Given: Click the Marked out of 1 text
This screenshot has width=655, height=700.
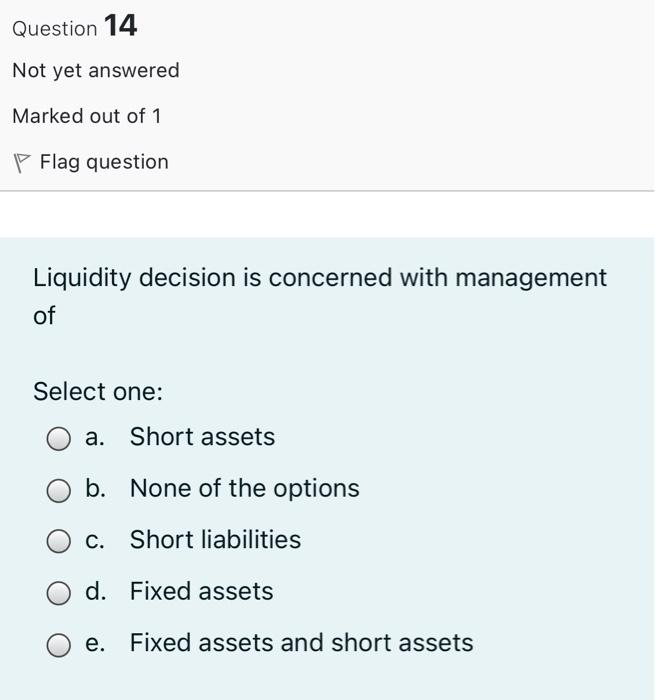Looking at the screenshot, I should coord(87,116).
